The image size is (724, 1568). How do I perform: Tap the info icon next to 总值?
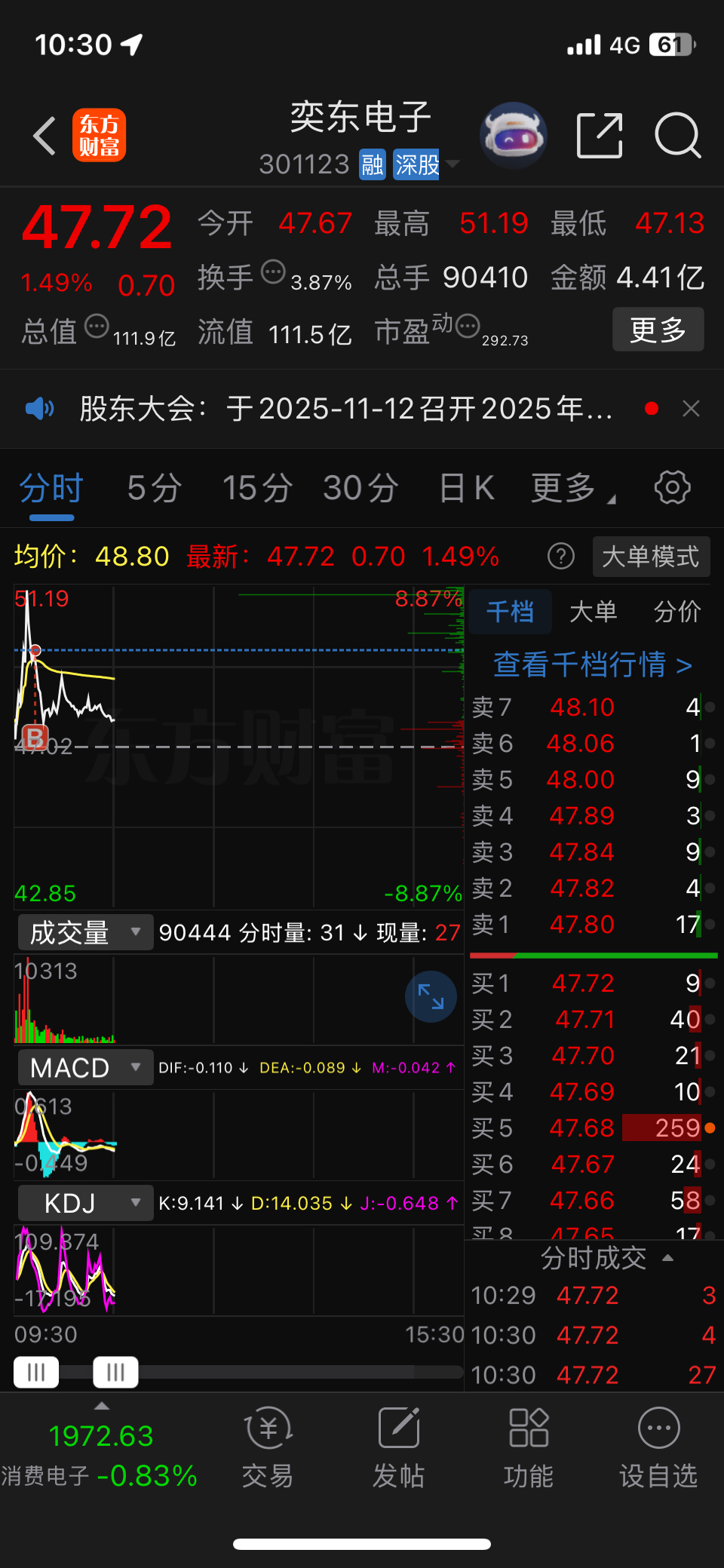pos(97,327)
